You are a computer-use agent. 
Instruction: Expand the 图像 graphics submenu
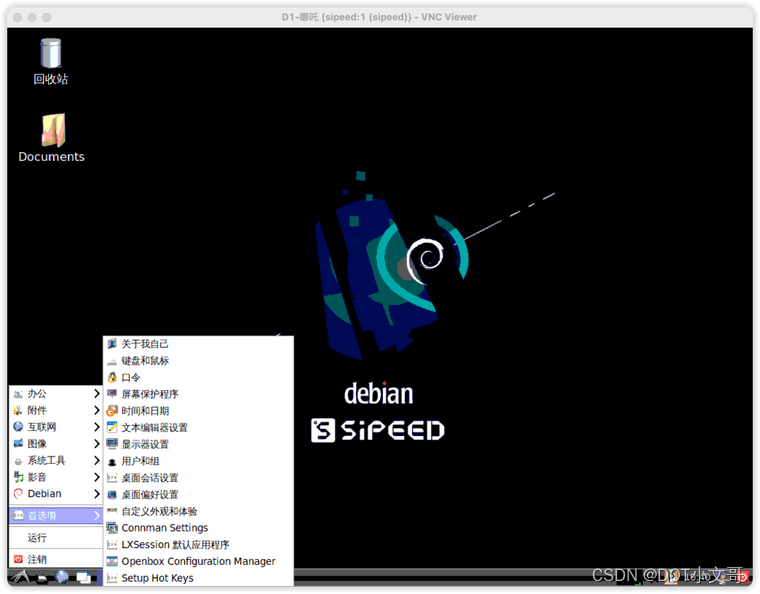(56, 444)
